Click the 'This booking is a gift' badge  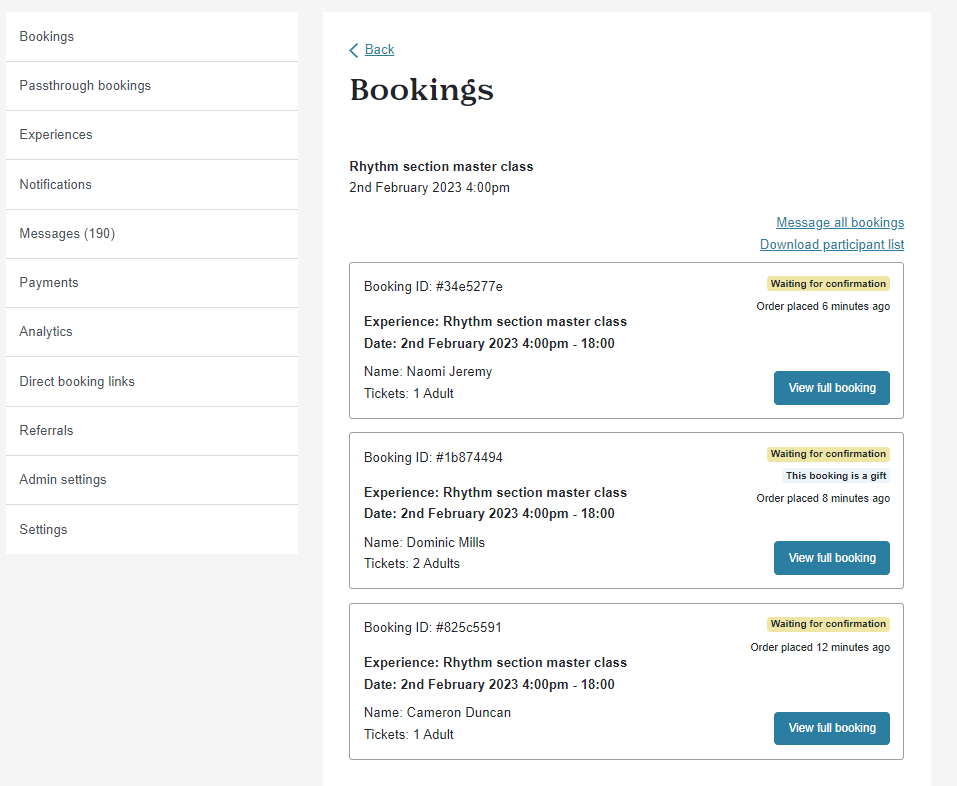(x=836, y=475)
